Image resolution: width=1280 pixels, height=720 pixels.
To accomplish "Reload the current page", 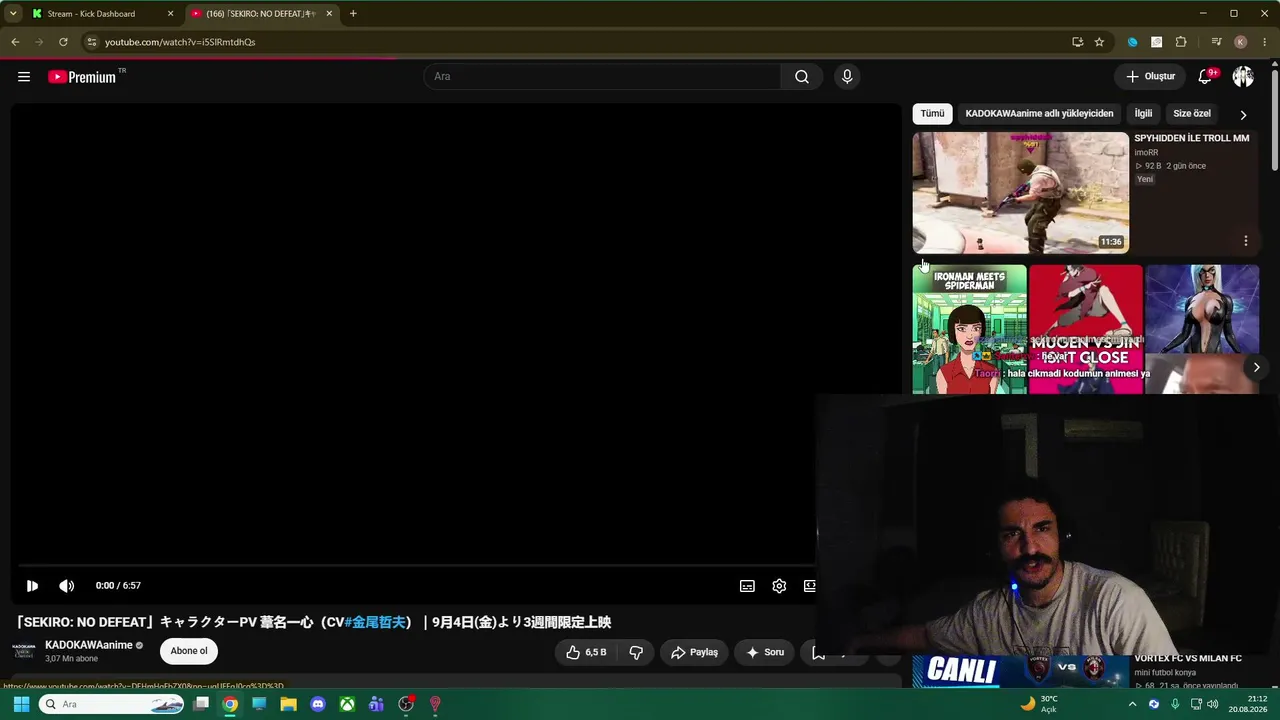I will [x=63, y=42].
